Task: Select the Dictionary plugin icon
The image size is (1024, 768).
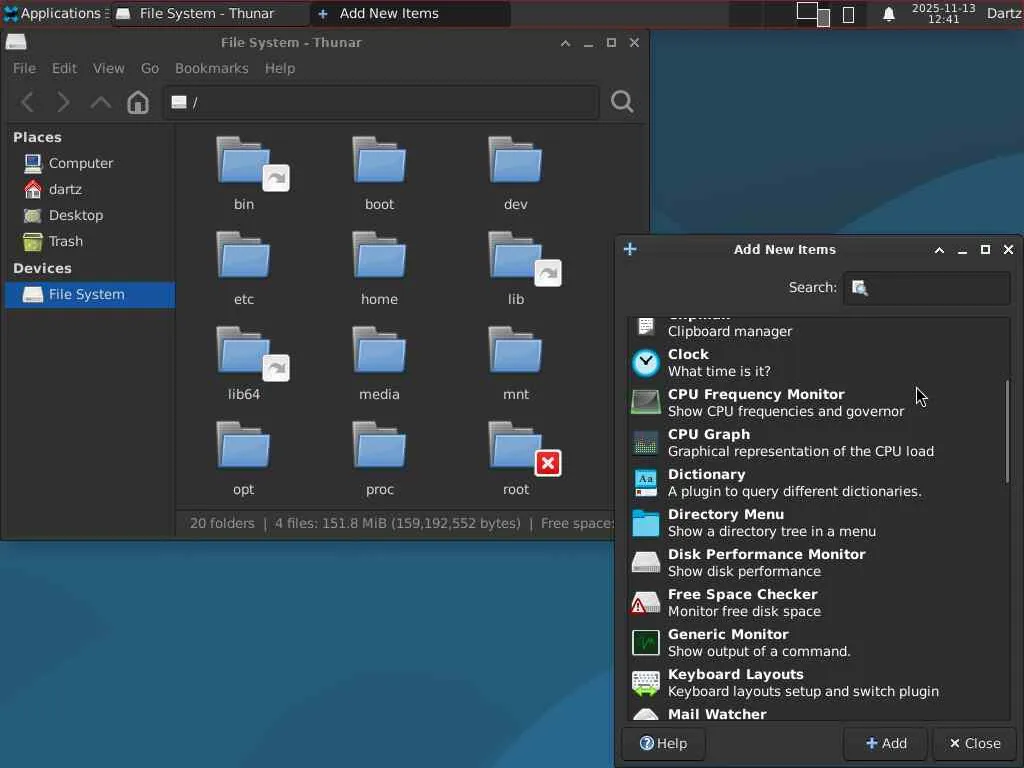Action: click(x=646, y=482)
